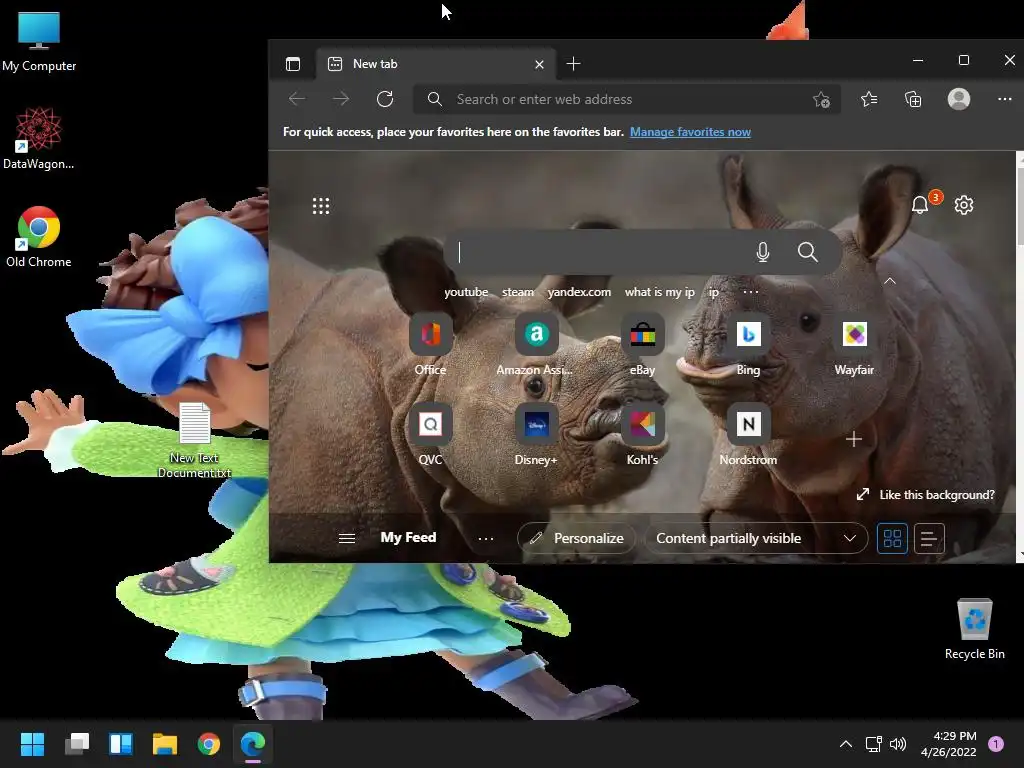Open the Windows Start menu
The width and height of the screenshot is (1024, 768).
point(32,744)
